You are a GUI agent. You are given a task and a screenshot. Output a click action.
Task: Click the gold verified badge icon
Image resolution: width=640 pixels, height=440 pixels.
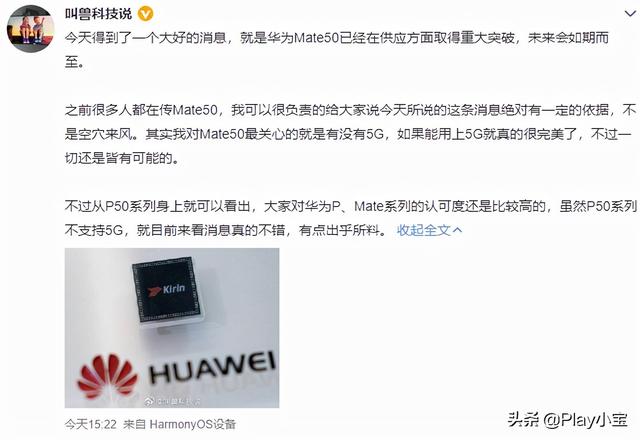pos(145,14)
